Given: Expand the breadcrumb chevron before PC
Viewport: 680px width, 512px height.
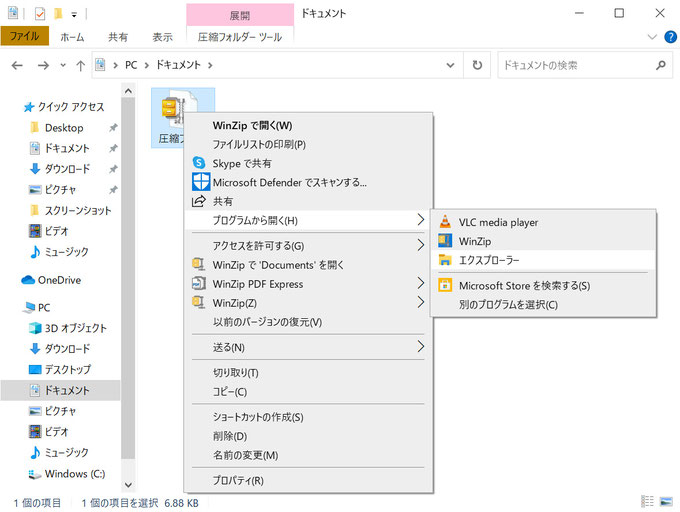Looking at the screenshot, I should [115, 65].
